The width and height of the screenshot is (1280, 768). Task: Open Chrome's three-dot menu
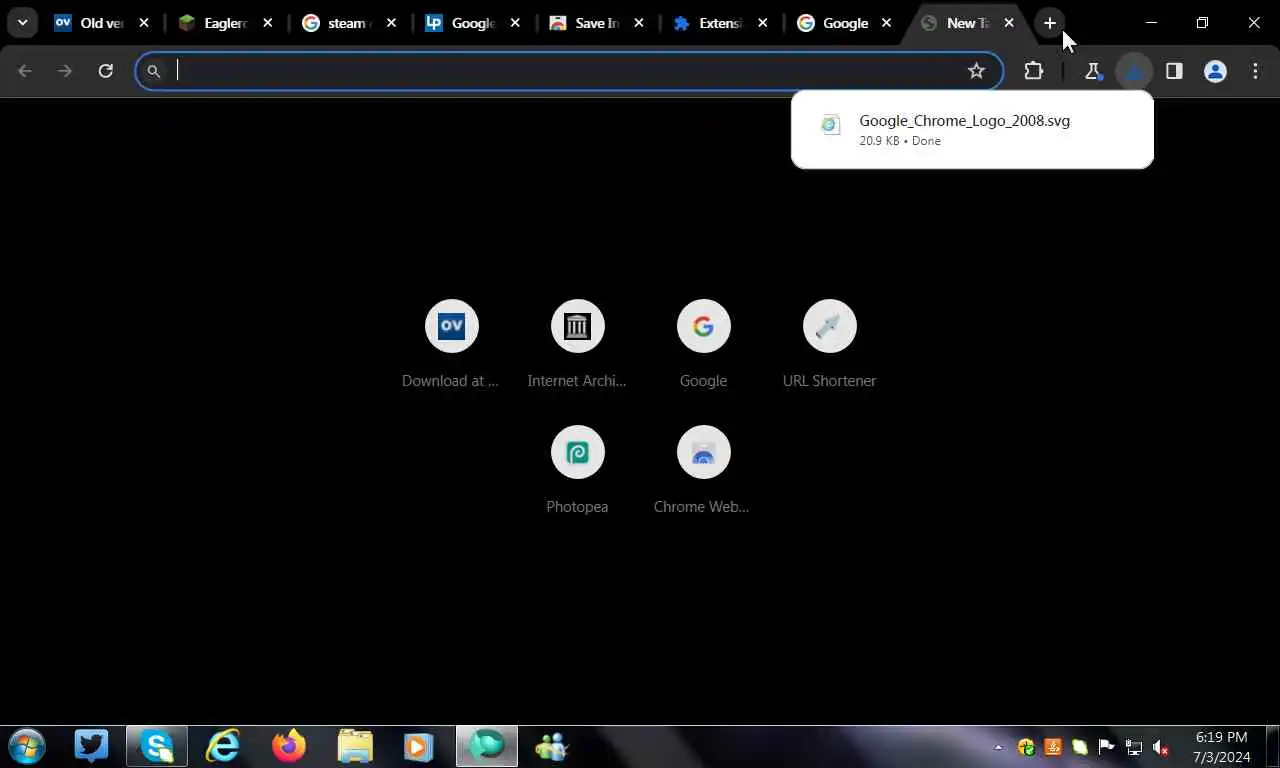tap(1256, 71)
